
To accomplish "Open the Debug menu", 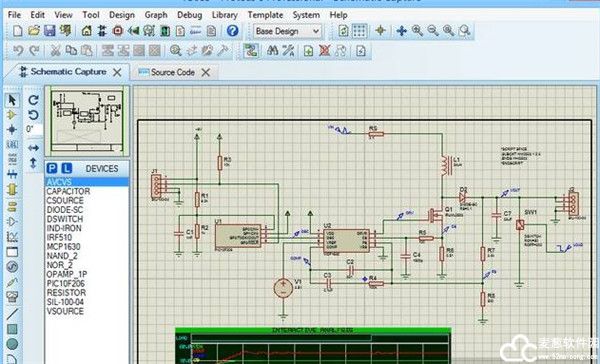I will (189, 15).
